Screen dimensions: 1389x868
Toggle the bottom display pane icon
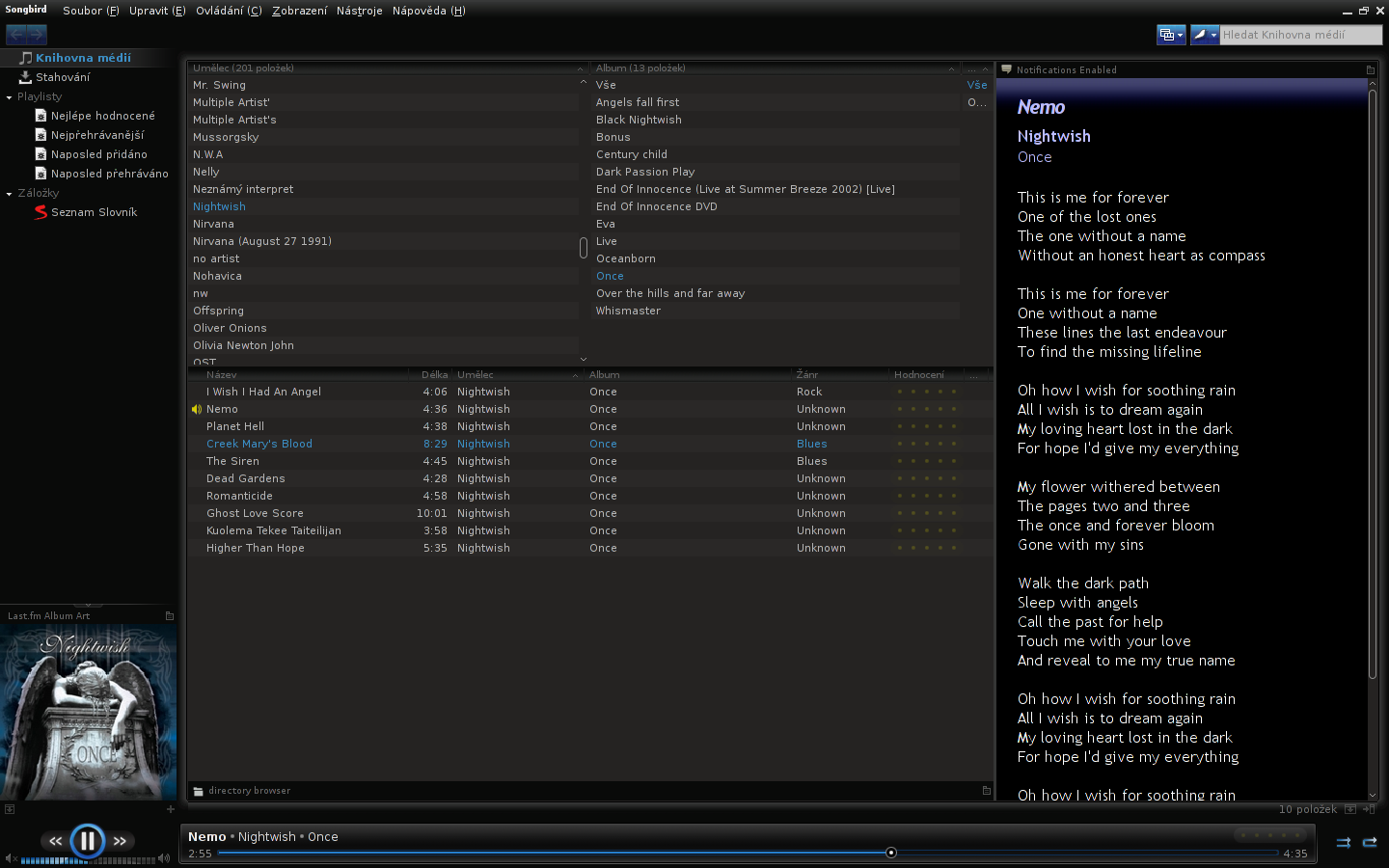1350,809
